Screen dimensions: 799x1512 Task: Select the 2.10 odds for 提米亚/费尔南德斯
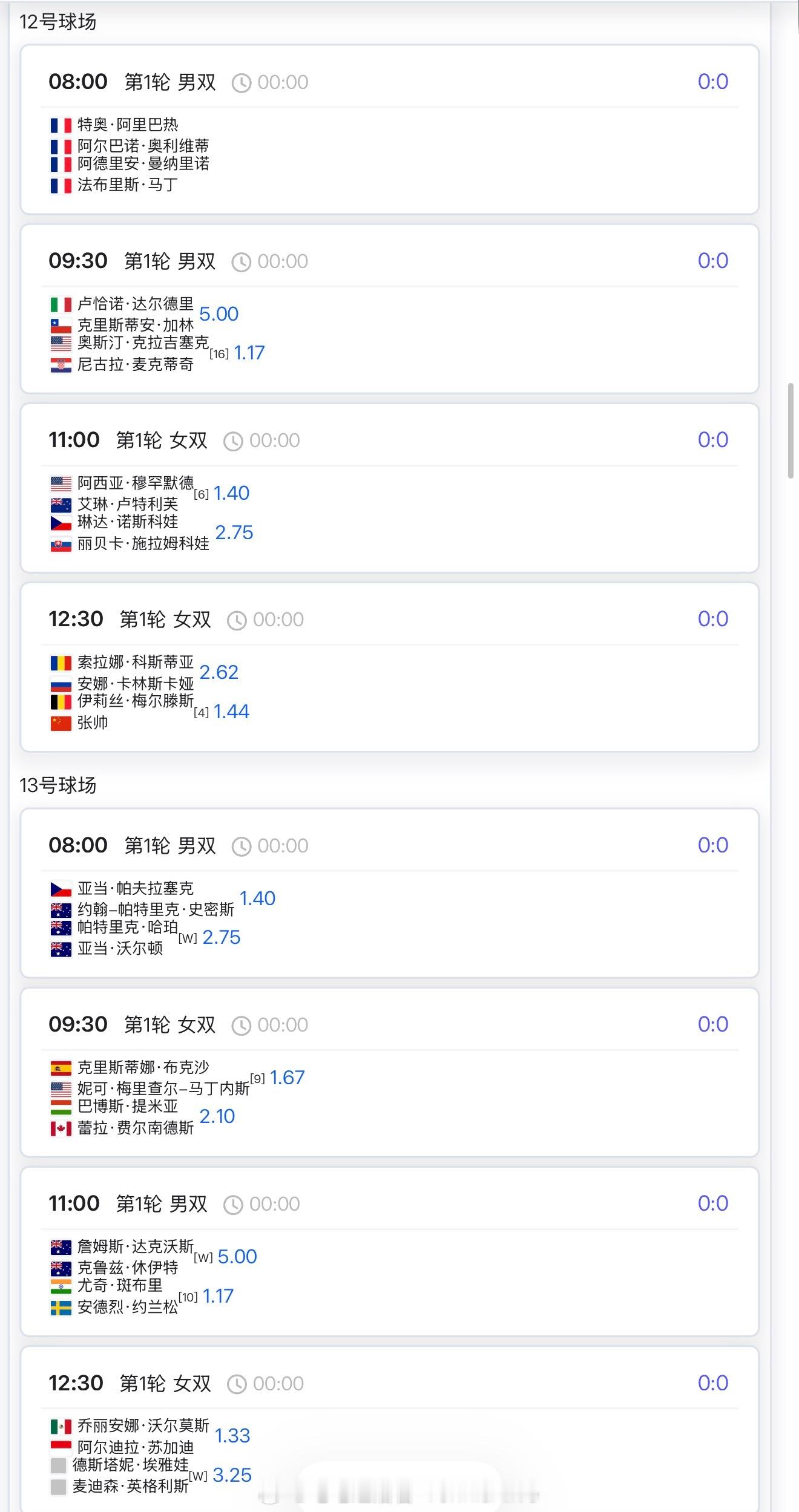pyautogui.click(x=217, y=1116)
